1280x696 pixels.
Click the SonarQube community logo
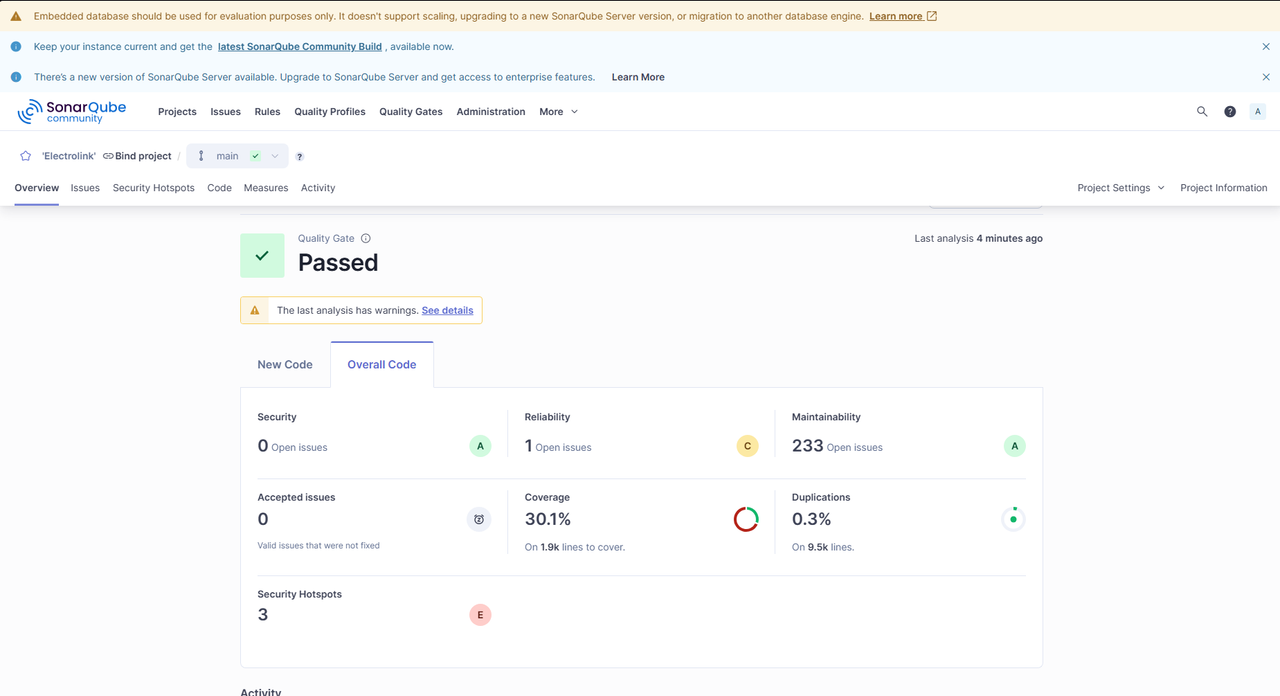coord(72,111)
